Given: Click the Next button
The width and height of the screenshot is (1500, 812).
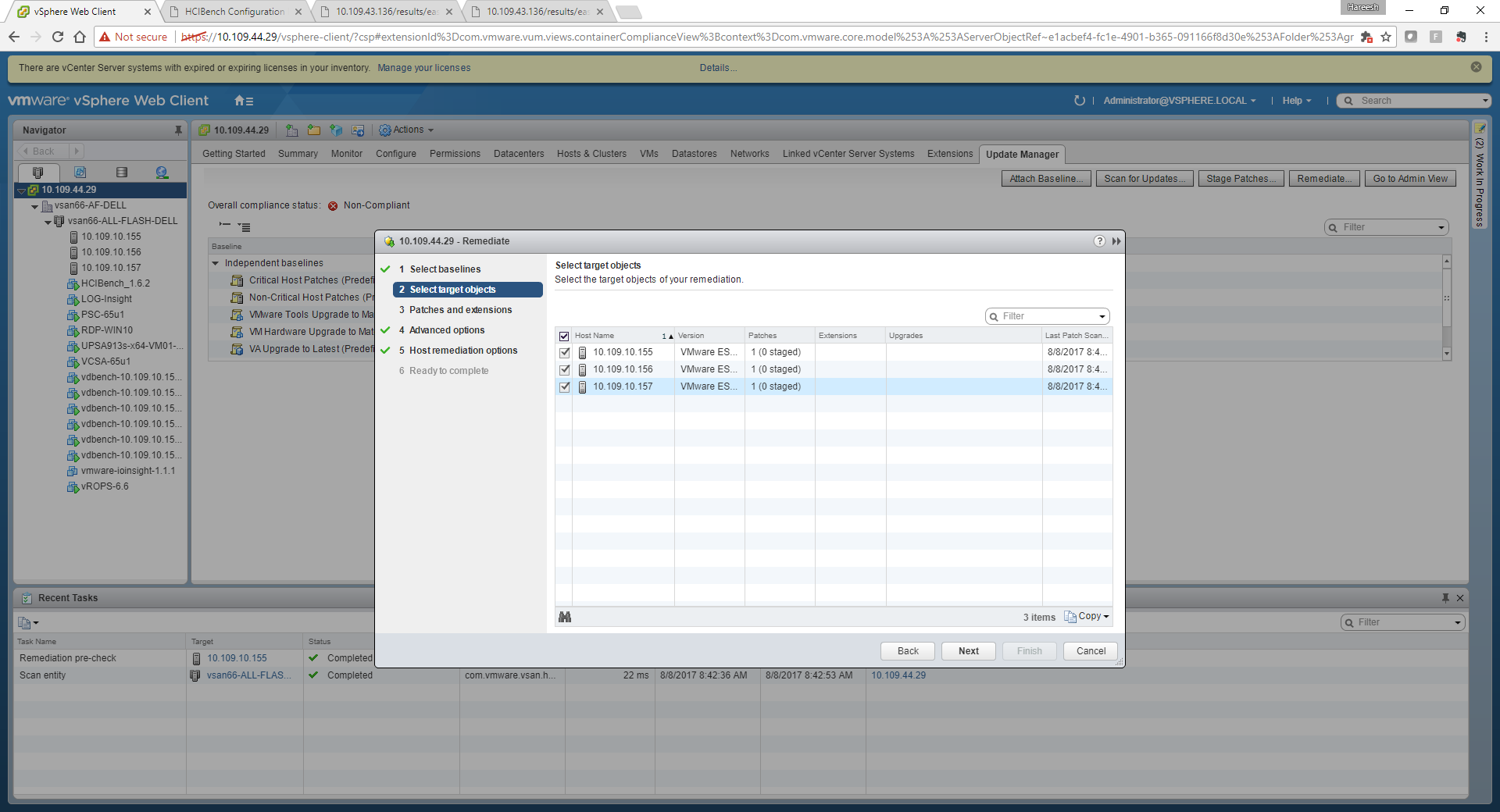Looking at the screenshot, I should point(968,651).
